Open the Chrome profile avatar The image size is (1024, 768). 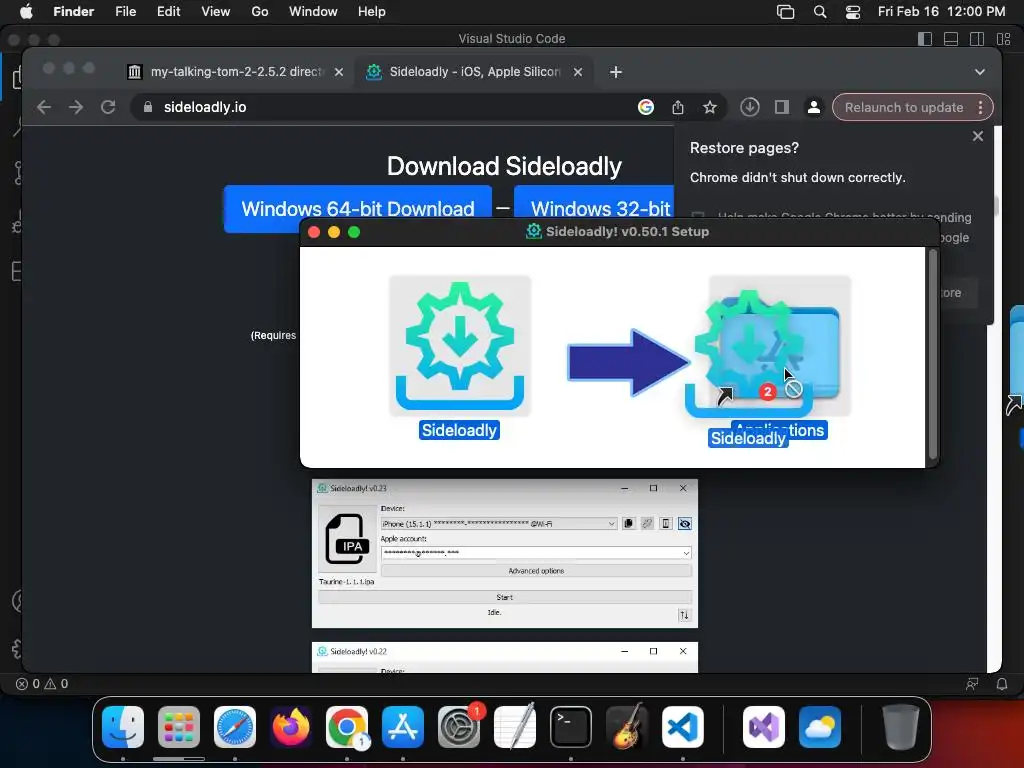pyautogui.click(x=814, y=107)
